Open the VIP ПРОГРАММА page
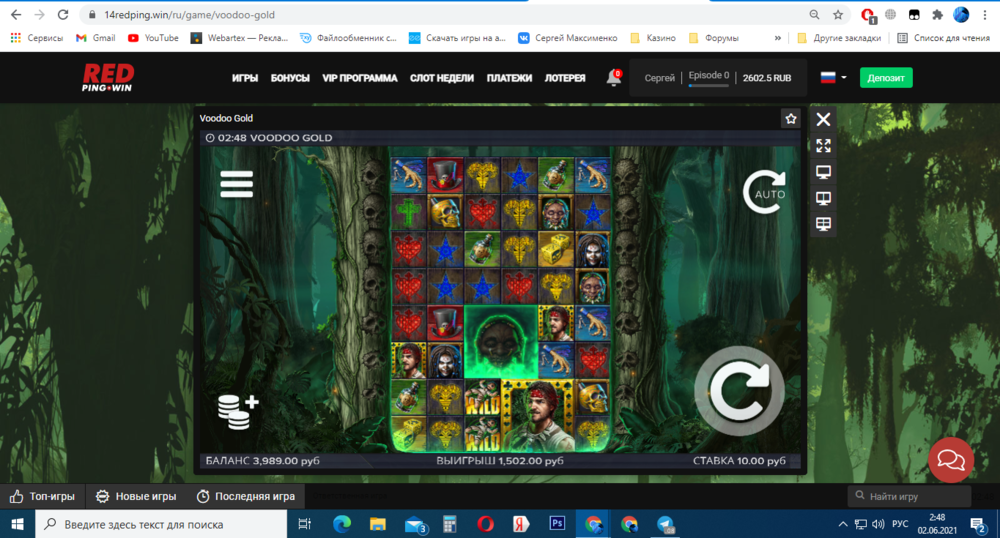This screenshot has height=538, width=1000. tap(360, 78)
